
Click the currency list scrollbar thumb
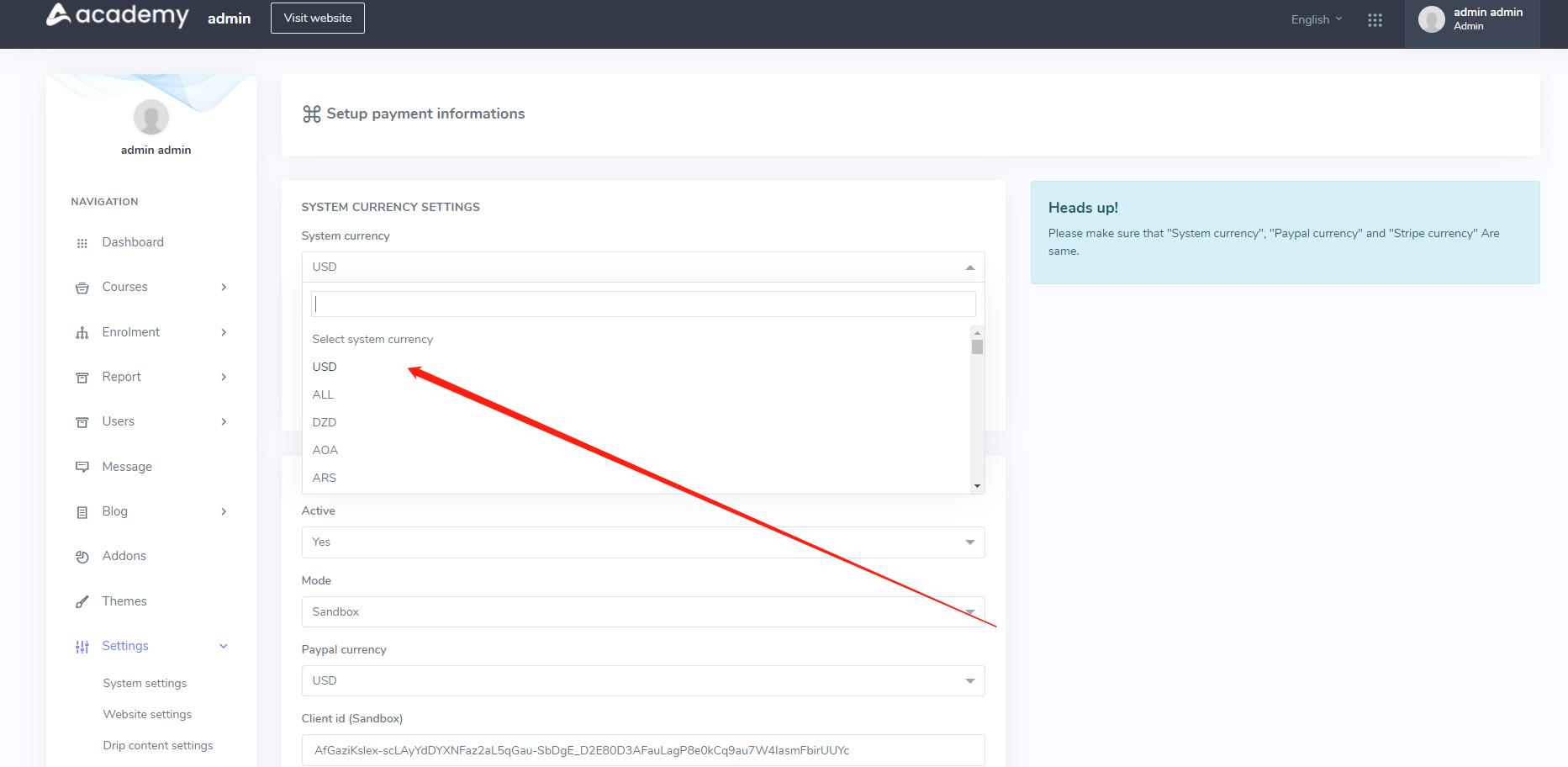point(977,346)
